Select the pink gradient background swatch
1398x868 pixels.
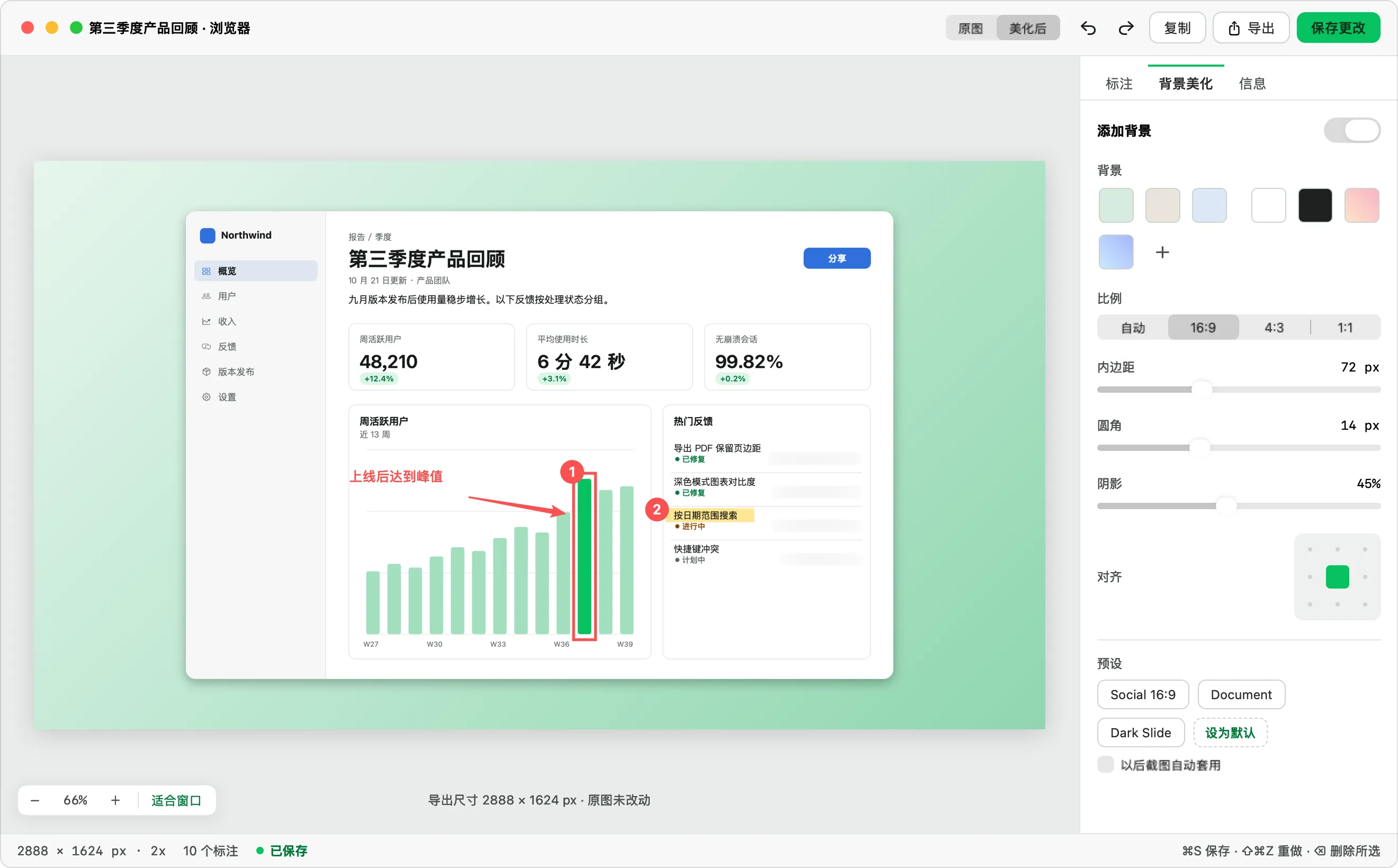[x=1361, y=205]
